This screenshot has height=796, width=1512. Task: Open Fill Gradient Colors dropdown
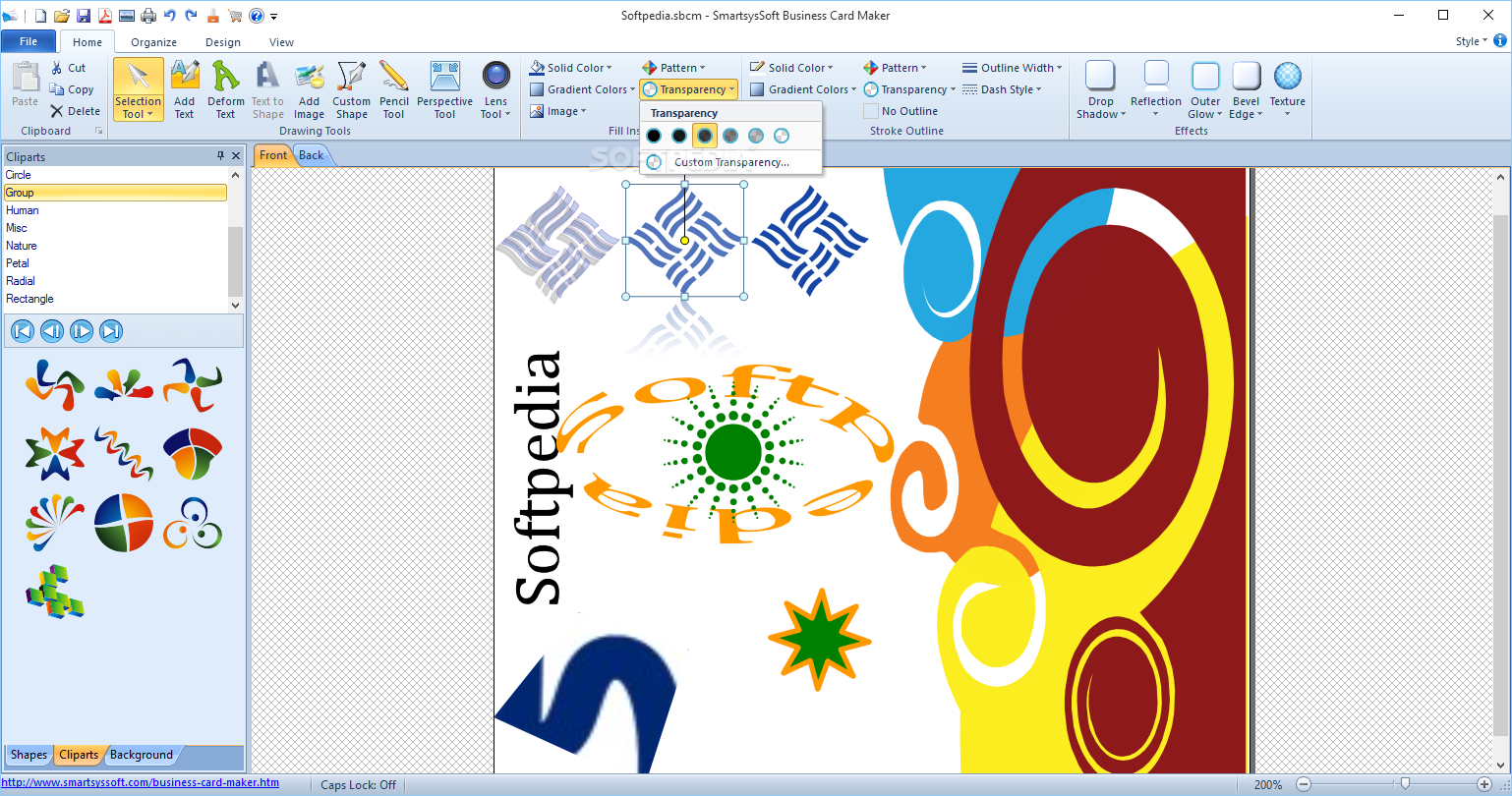coord(582,89)
